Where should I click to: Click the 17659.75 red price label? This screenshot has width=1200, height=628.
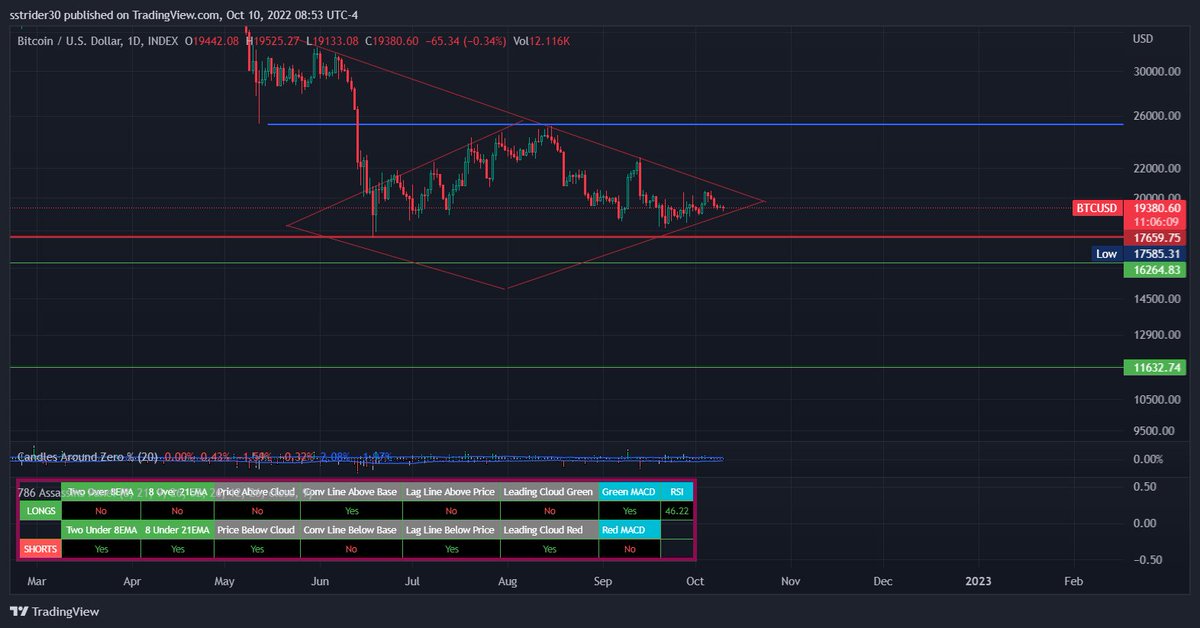[x=1155, y=238]
